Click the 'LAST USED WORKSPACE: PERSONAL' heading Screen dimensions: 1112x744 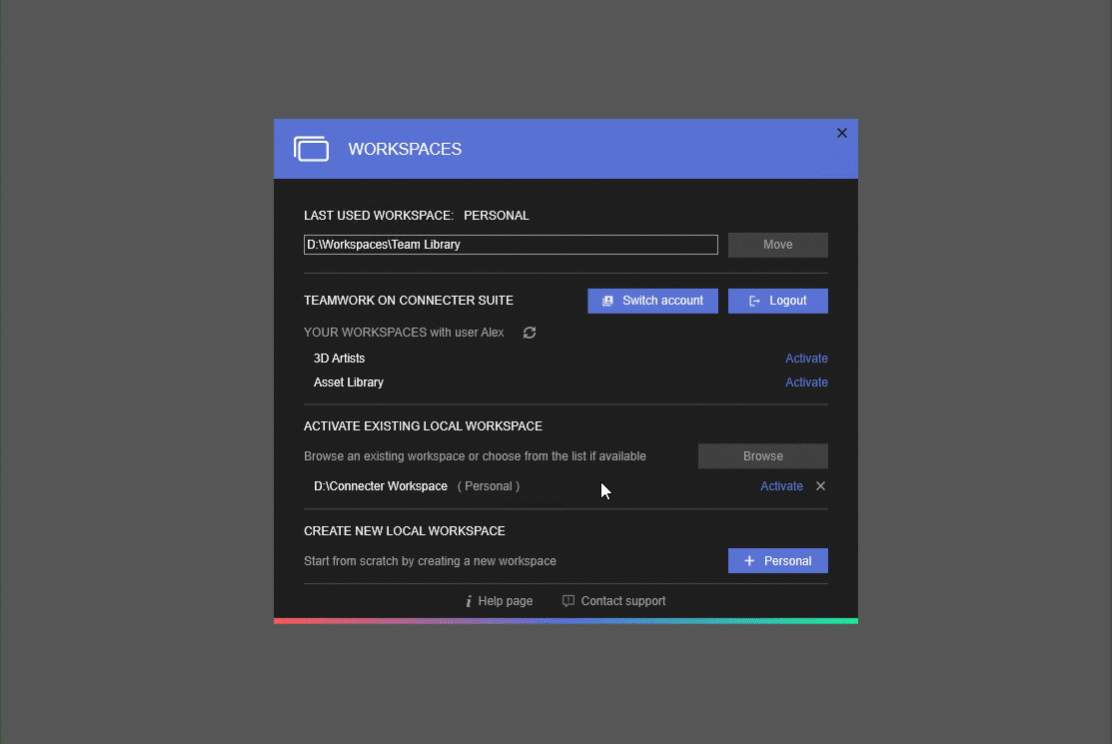(x=416, y=216)
